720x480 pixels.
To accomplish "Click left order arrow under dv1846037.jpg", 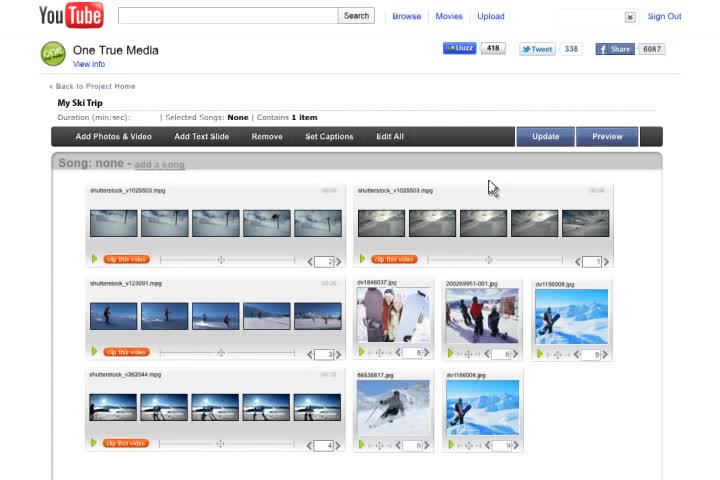I will 398,353.
